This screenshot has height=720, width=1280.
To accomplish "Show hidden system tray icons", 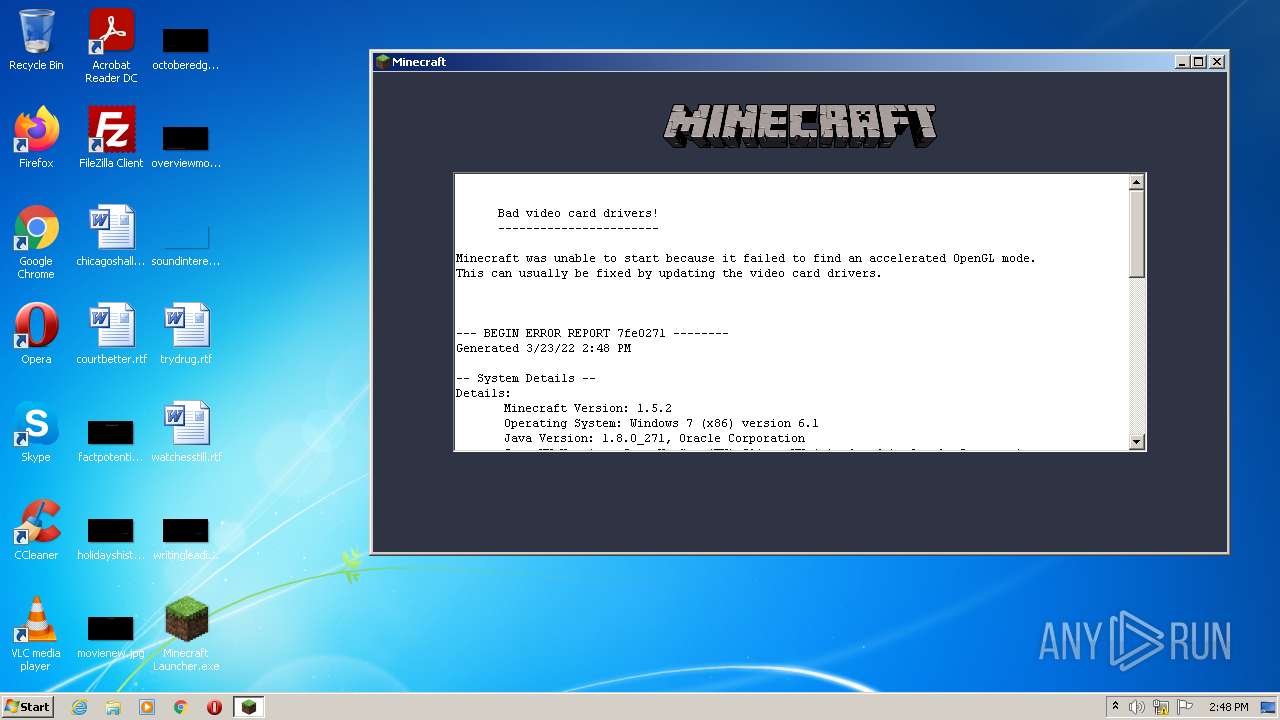I will (x=1116, y=707).
